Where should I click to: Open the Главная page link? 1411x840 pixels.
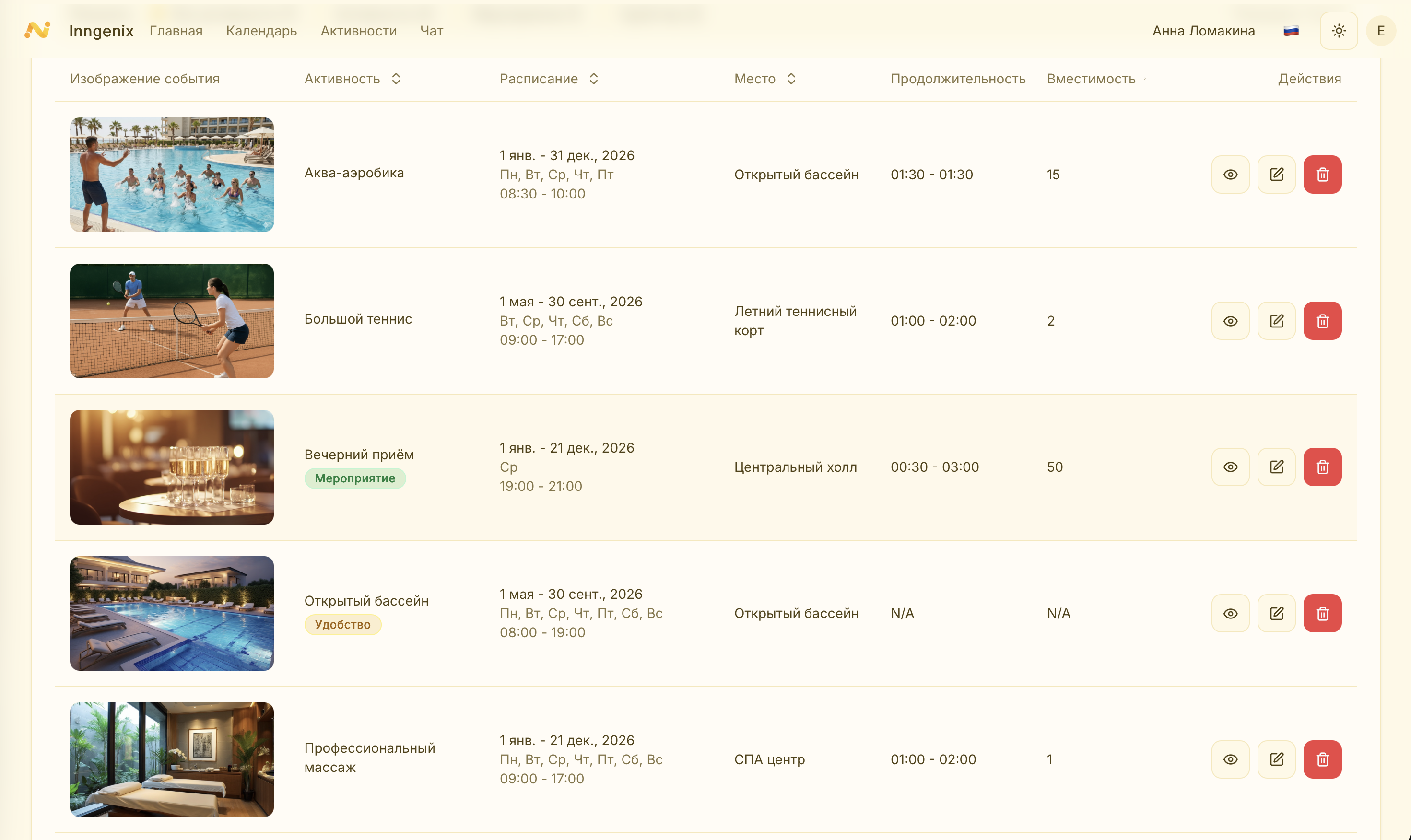coord(176,31)
